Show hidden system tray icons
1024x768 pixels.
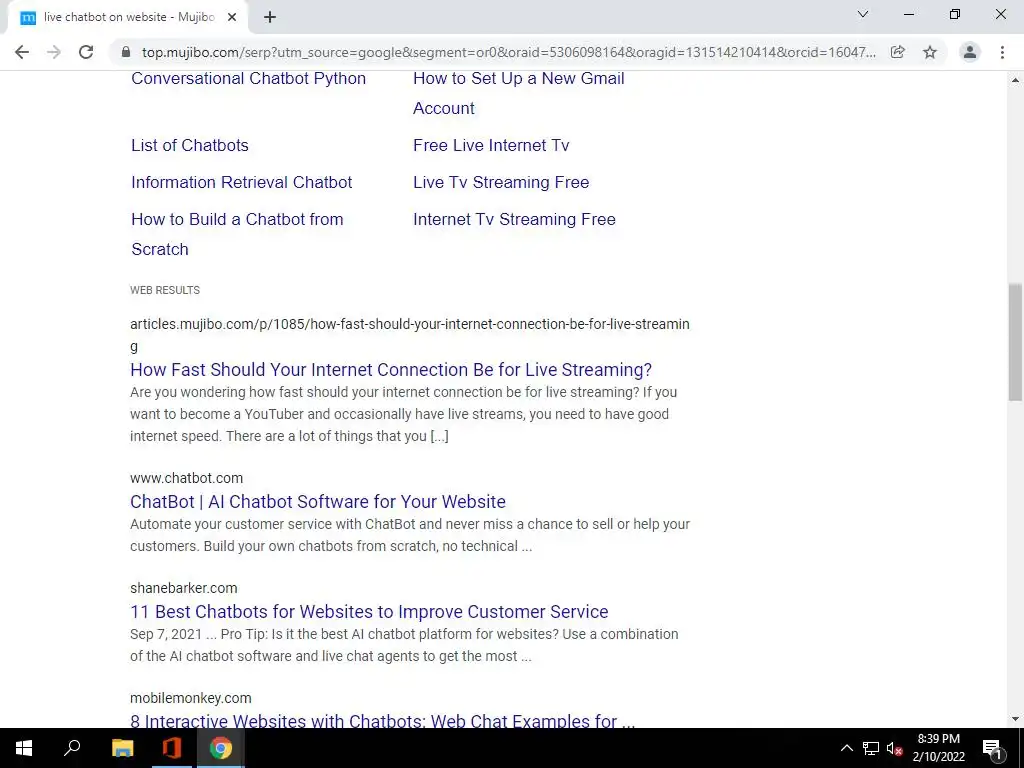(x=846, y=748)
